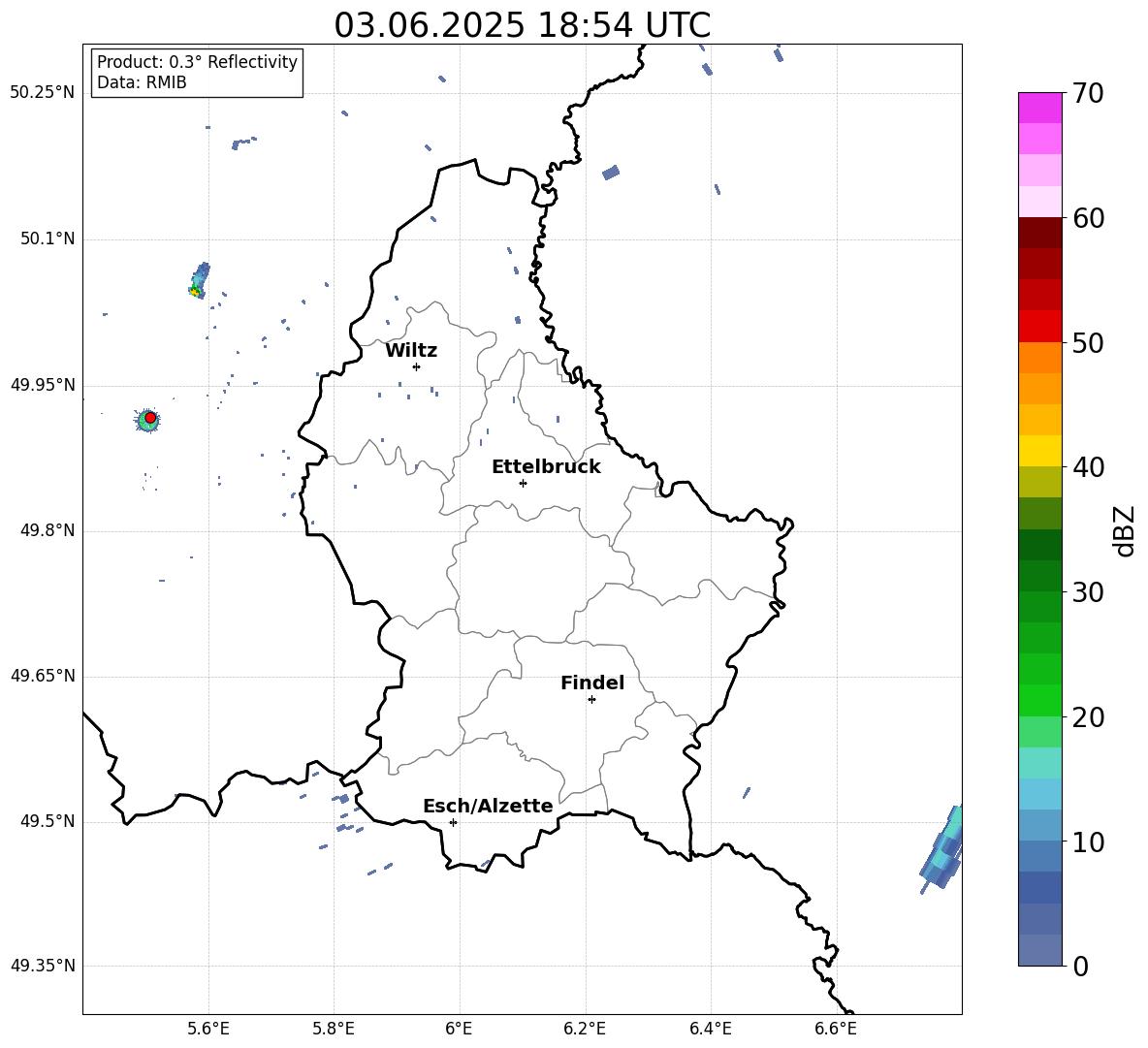Screen dimensions: 1148x1048
Task: Click the Wiltz city label
Action: [411, 351]
